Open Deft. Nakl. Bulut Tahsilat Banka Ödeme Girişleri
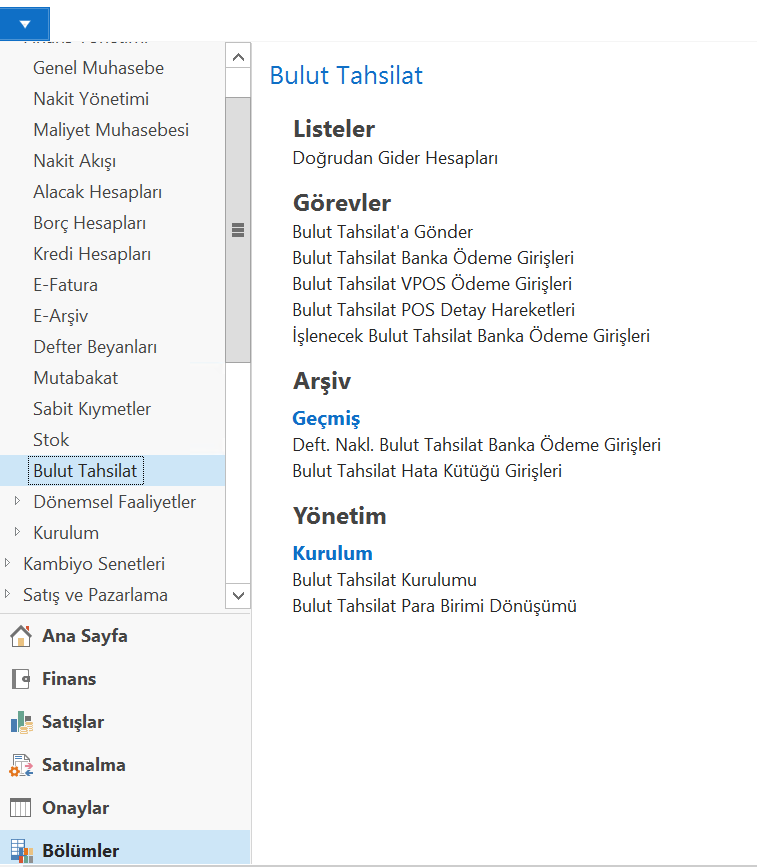Viewport: 757px width, 867px height. point(477,445)
